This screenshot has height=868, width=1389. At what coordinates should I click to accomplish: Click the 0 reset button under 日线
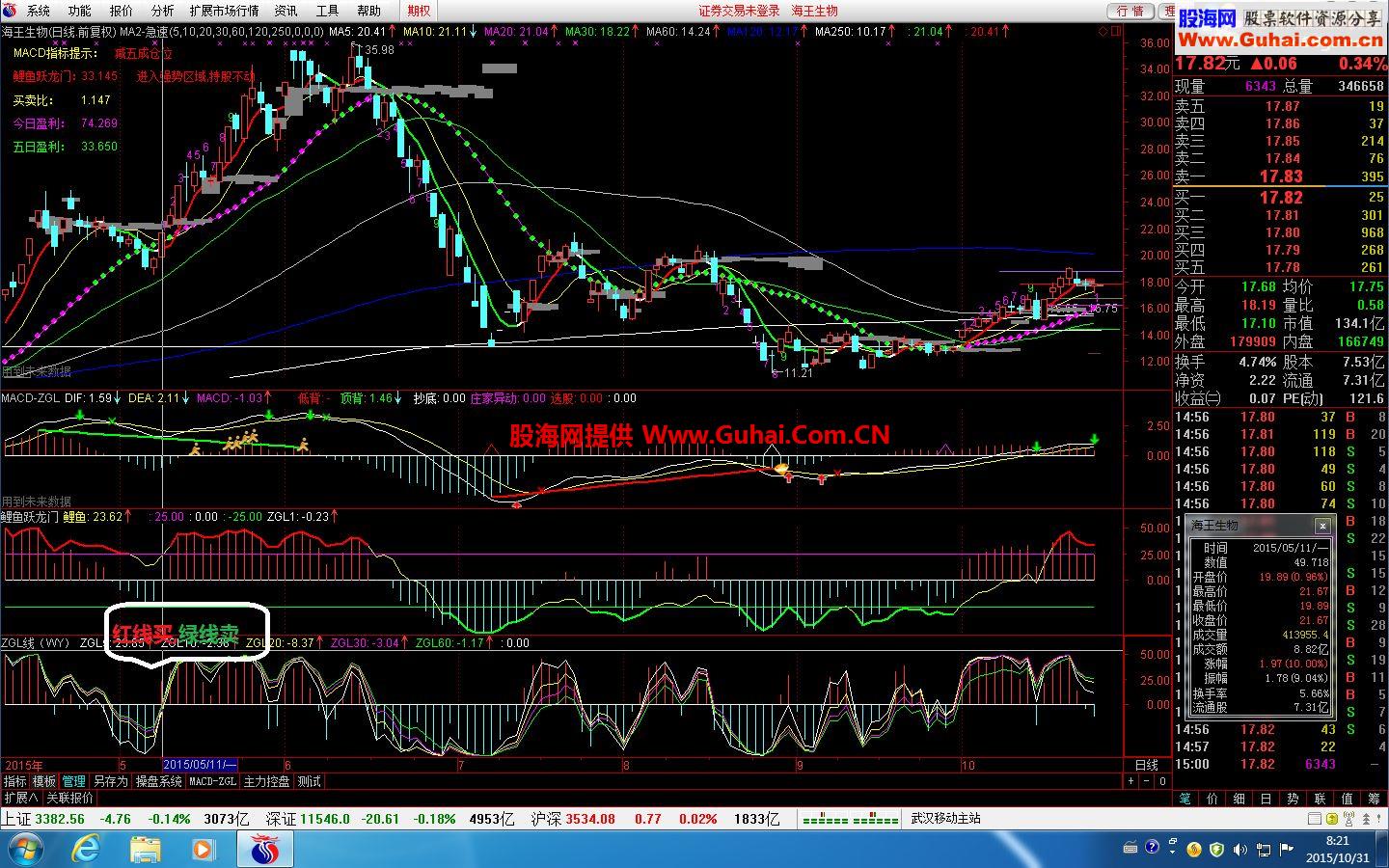click(x=1163, y=781)
